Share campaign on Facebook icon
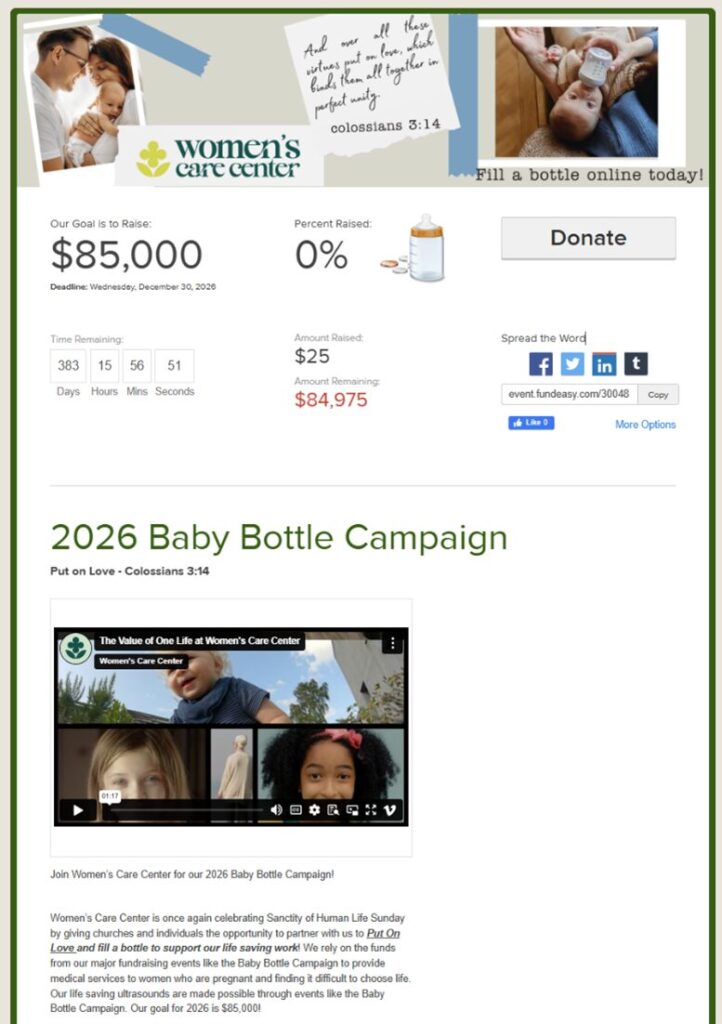The height and width of the screenshot is (1024, 722). click(541, 364)
